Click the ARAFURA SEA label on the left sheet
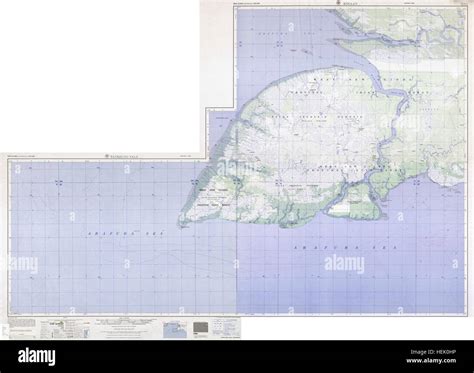 (126, 234)
